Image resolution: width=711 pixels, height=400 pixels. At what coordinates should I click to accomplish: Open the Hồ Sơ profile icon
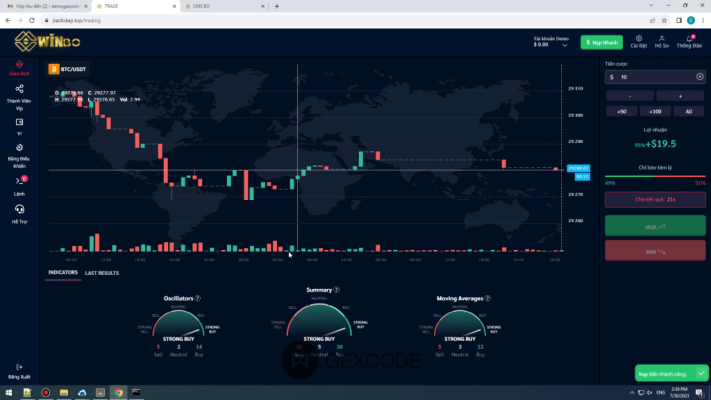click(662, 39)
